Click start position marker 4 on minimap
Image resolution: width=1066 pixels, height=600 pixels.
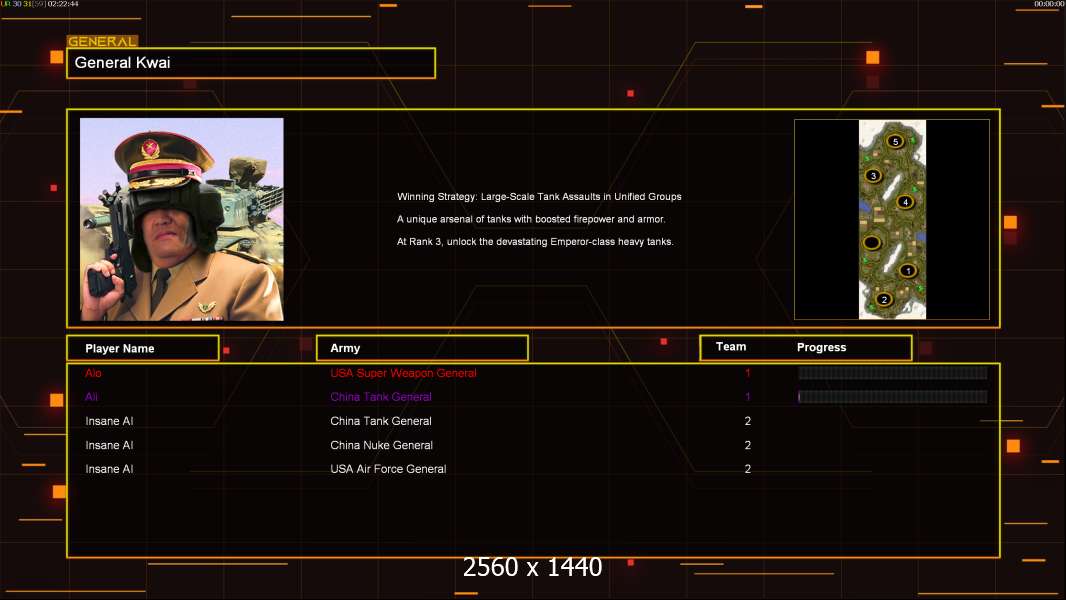point(905,202)
